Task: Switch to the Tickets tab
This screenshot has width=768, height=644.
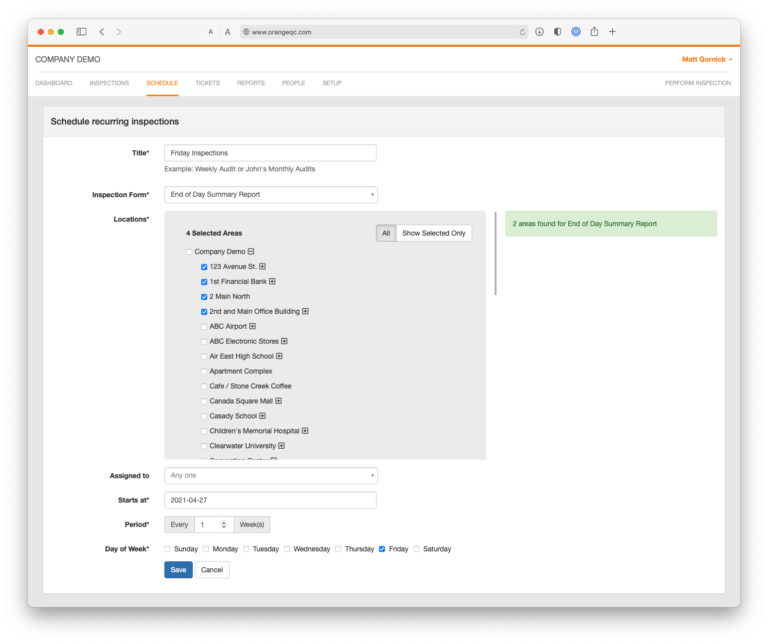Action: pyautogui.click(x=207, y=83)
